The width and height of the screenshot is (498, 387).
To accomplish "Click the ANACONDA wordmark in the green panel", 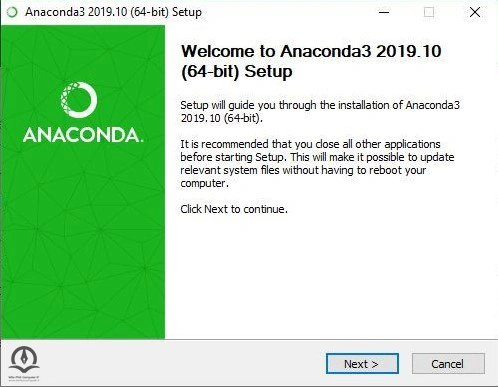I will coord(83,135).
